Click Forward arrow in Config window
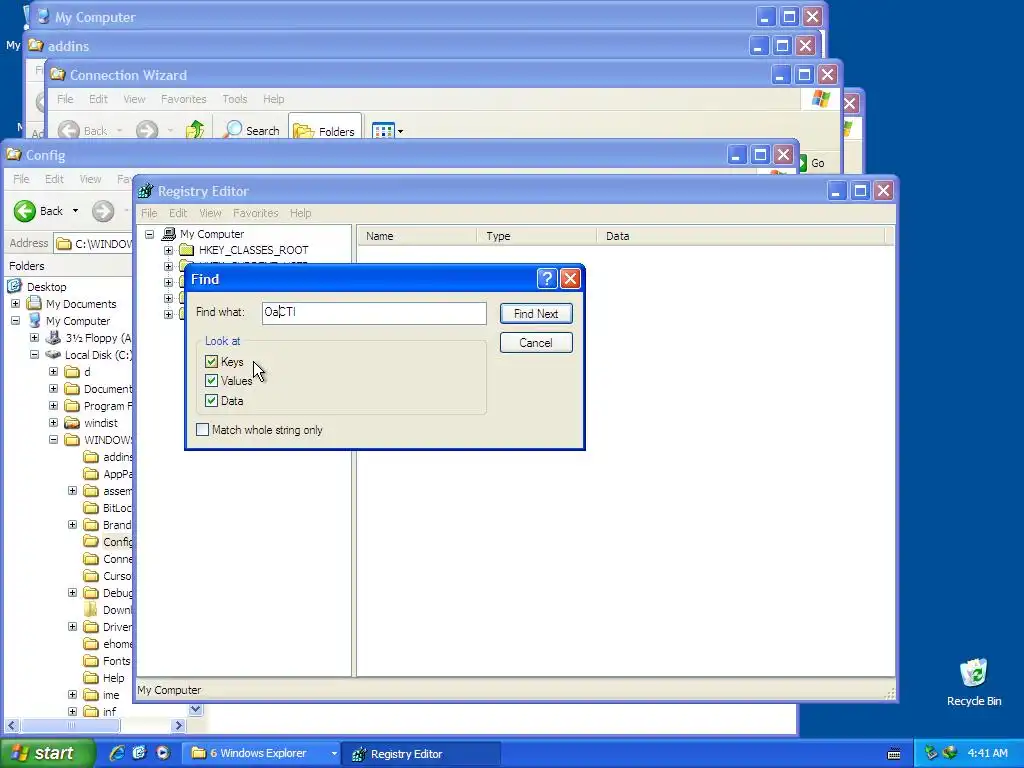 (103, 211)
